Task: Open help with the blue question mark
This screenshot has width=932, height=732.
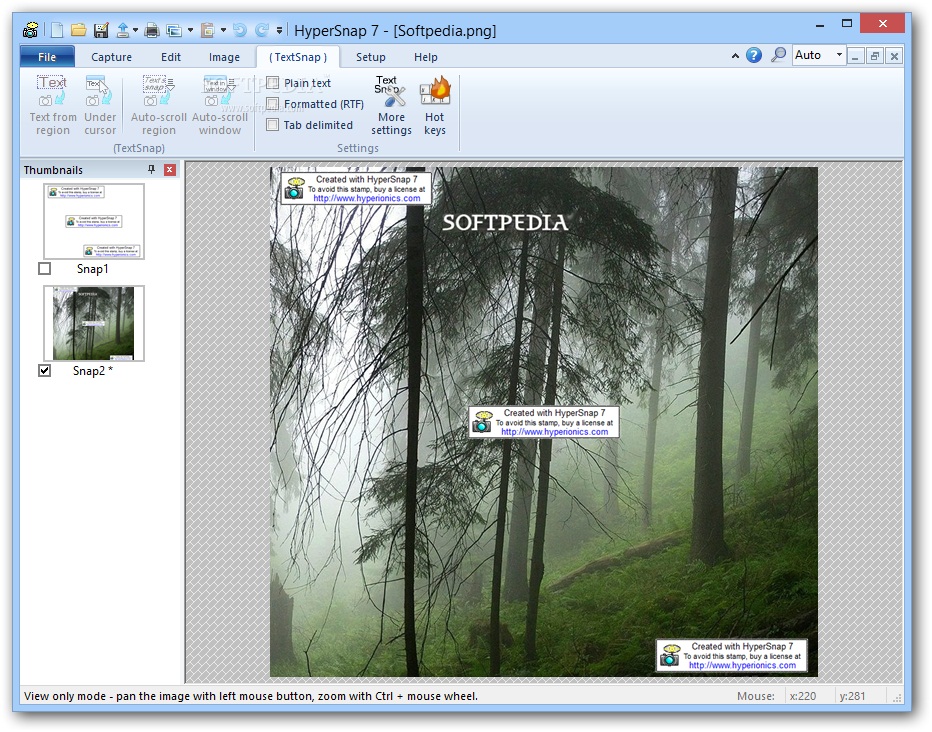Action: pos(754,55)
